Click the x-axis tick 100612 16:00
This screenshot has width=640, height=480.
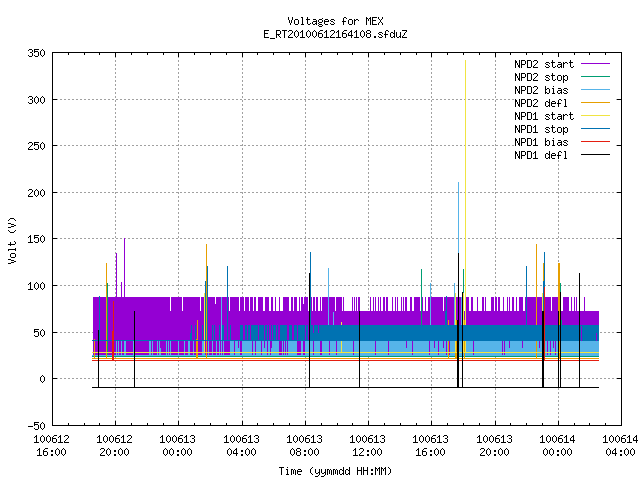click(51, 446)
